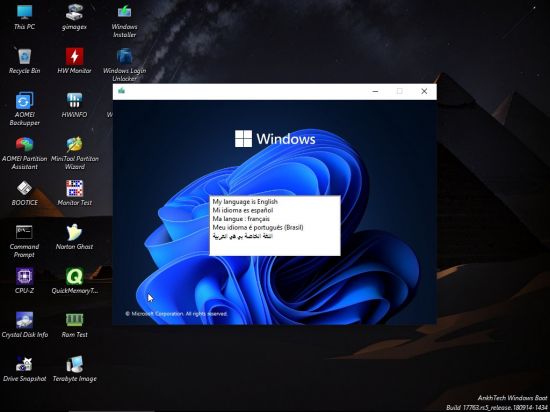Open the Terabyte Image icon
This screenshot has height=412, width=550.
pos(74,369)
